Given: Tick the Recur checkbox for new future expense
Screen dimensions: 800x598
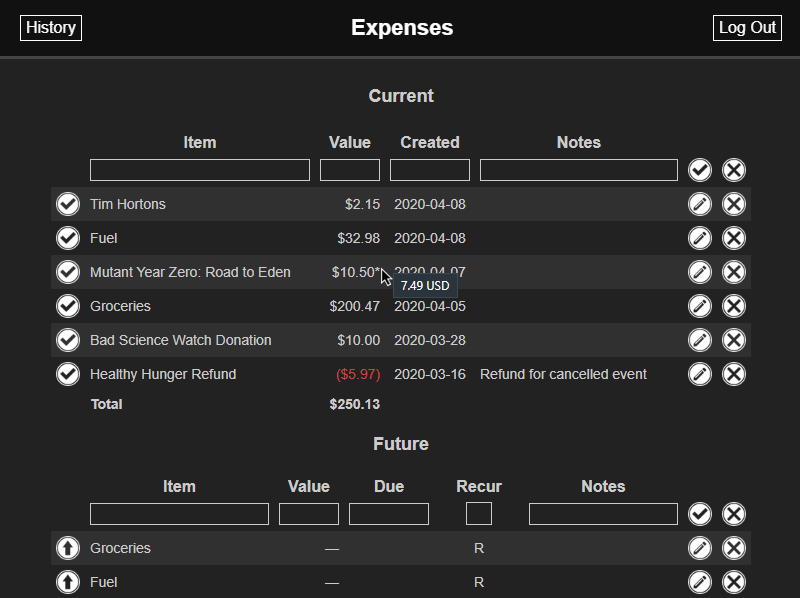Looking at the screenshot, I should (x=479, y=514).
